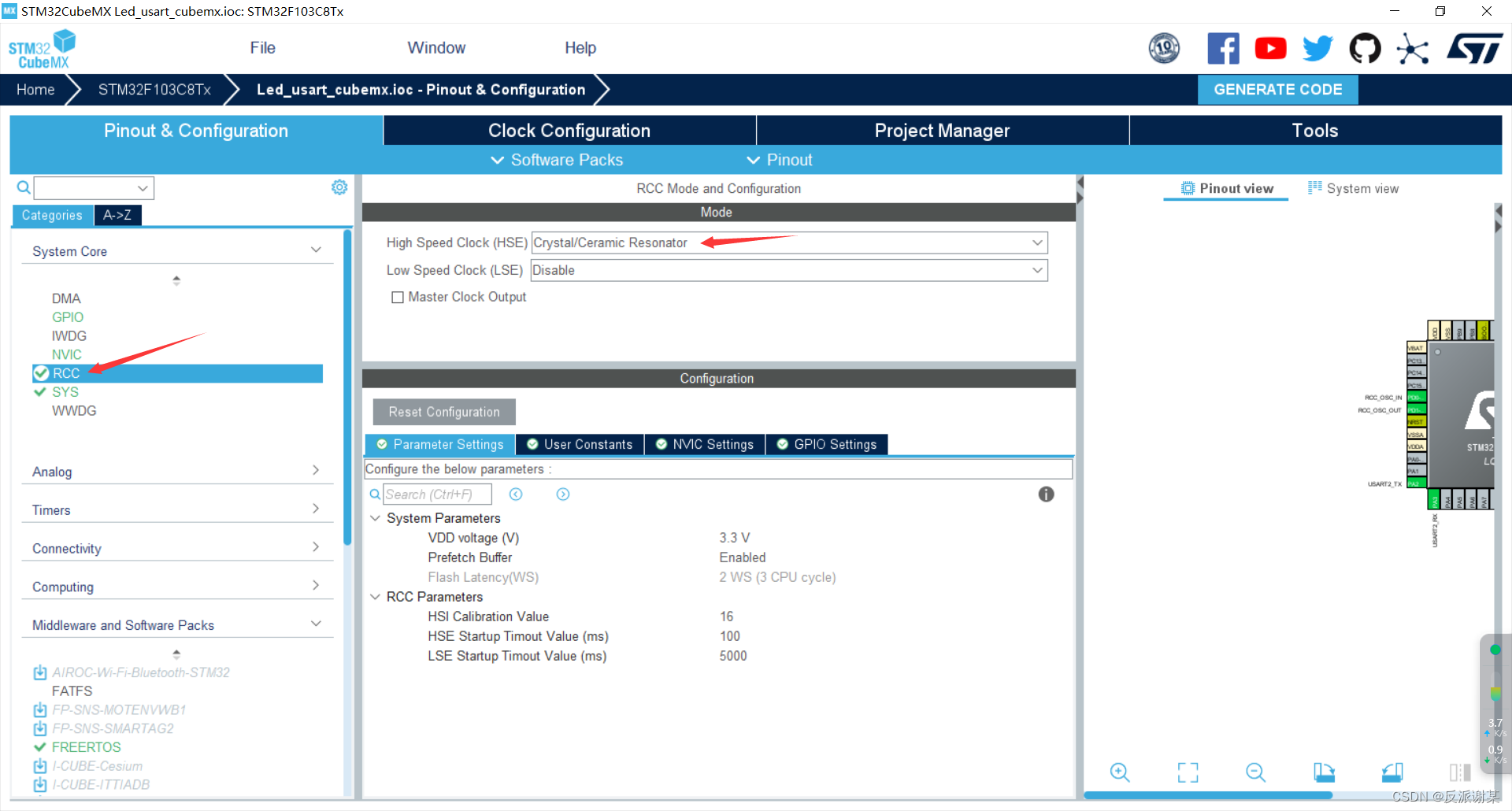Collapse the RCC Parameters tree group
Screen dimensions: 1512x811
376,597
